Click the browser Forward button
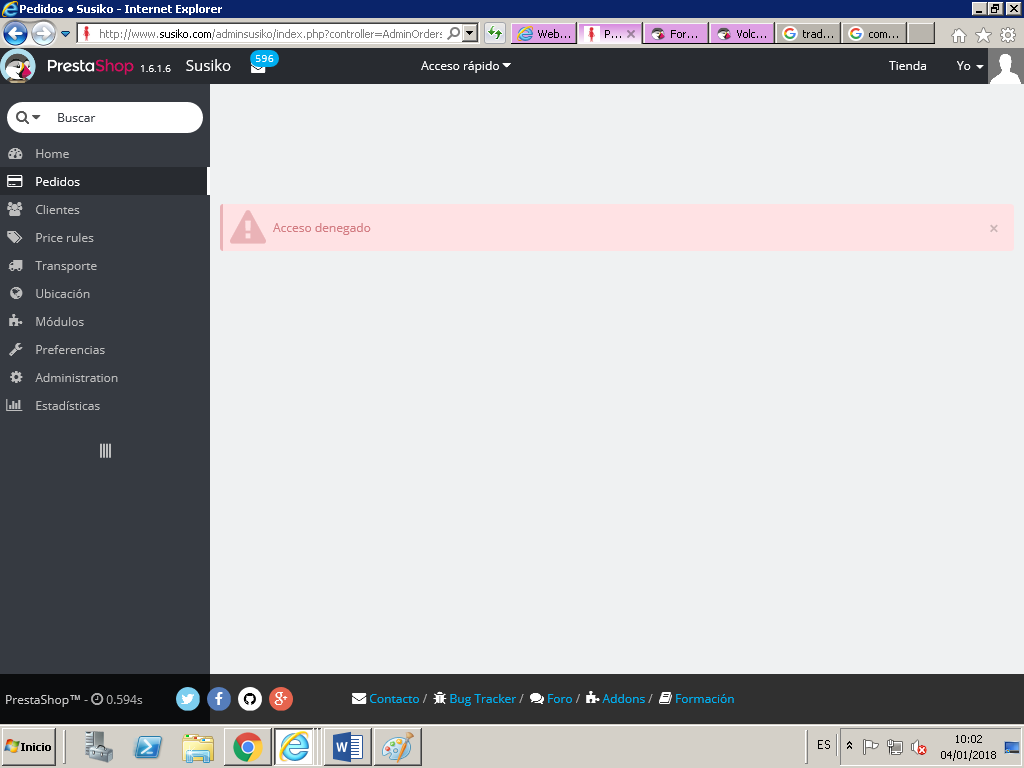Screen dimensions: 1024x768 43,33
